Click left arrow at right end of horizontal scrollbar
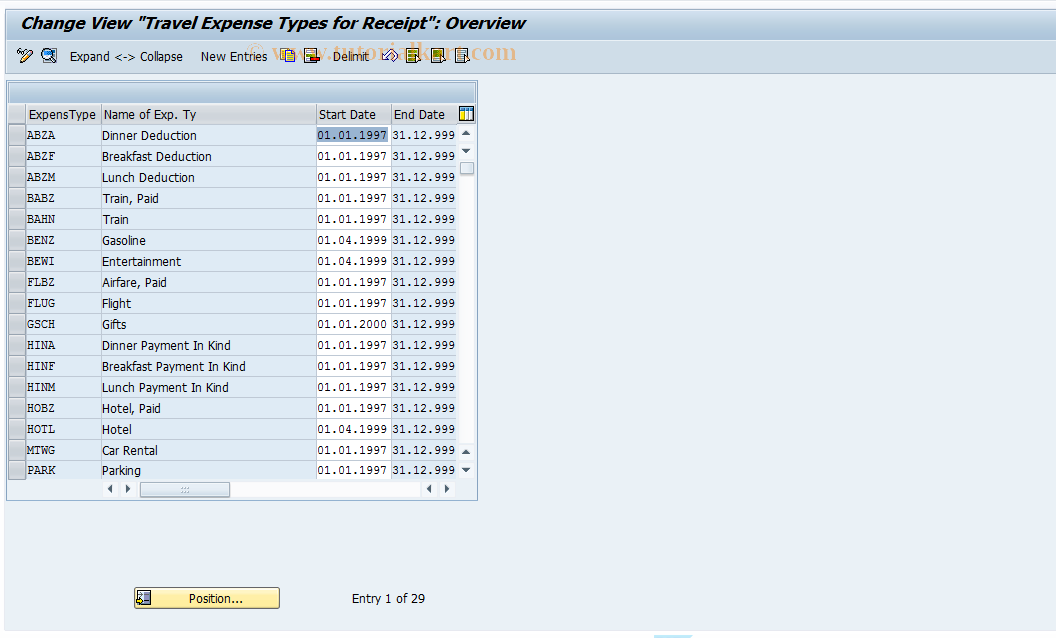The height and width of the screenshot is (638, 1056). 429,489
